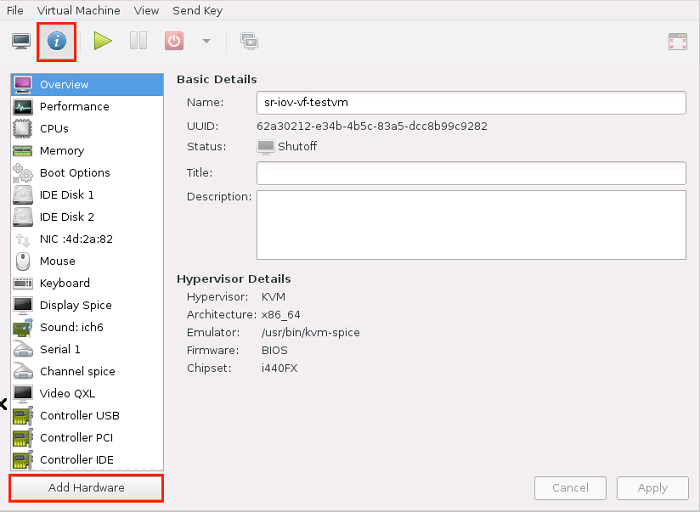Screen dimensions: 700x512
Task: Select Display Spice entry
Action: tap(87, 305)
